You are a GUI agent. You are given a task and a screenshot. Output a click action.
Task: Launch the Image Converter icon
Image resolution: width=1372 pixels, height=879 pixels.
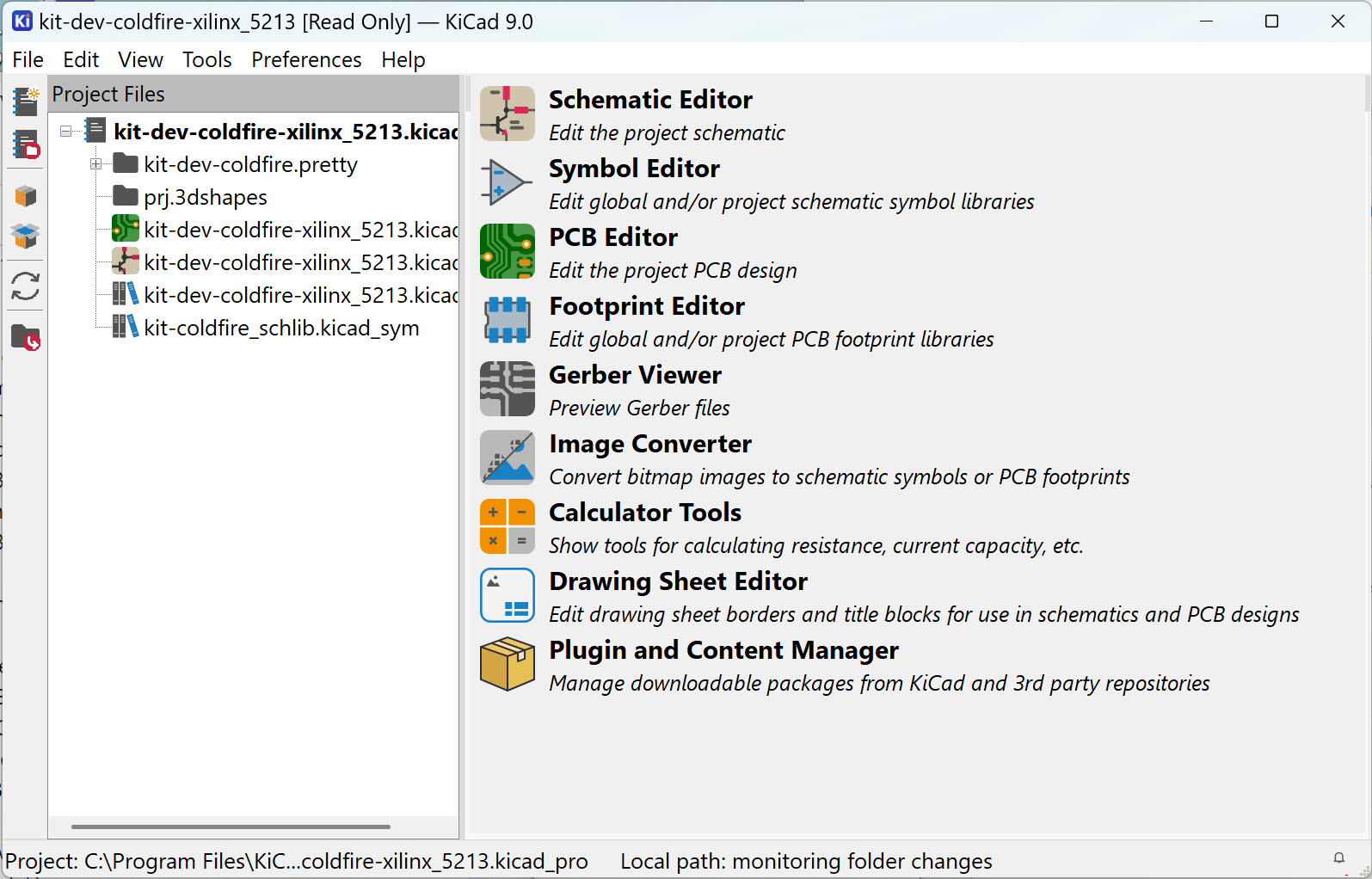[508, 458]
